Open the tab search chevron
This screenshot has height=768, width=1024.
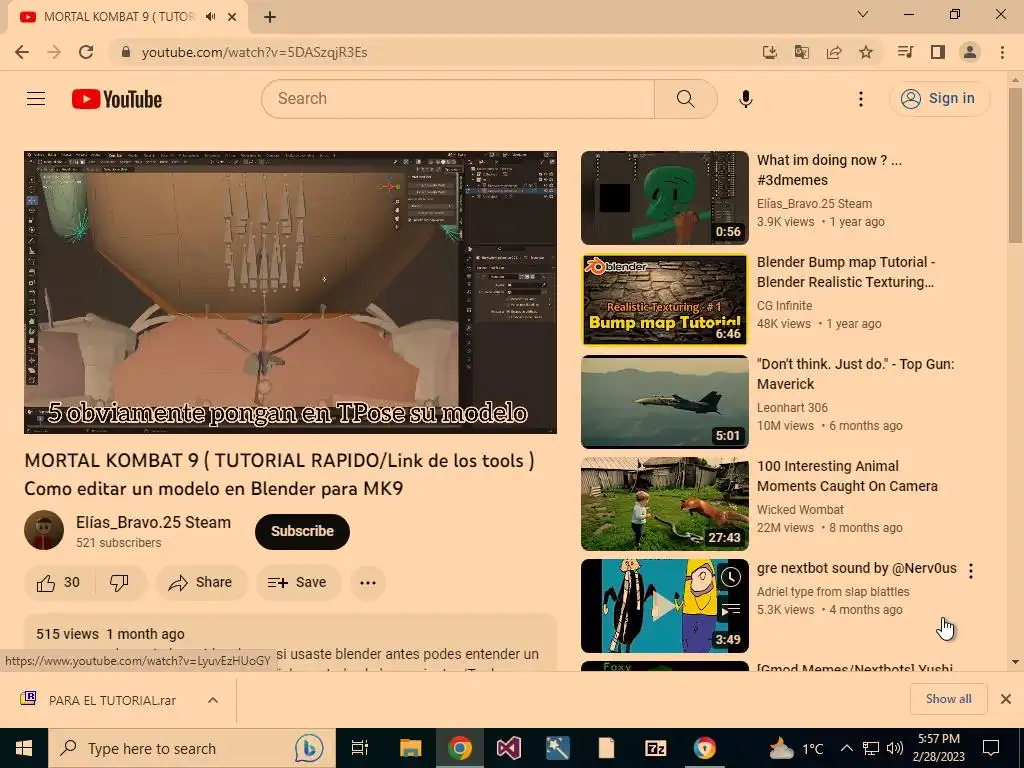pos(863,14)
